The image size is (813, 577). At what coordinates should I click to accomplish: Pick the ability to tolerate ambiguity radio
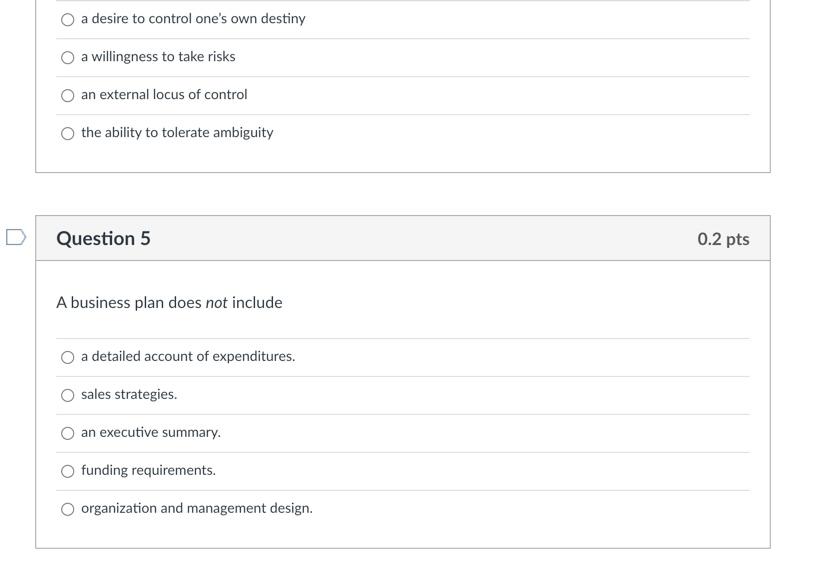pos(68,133)
